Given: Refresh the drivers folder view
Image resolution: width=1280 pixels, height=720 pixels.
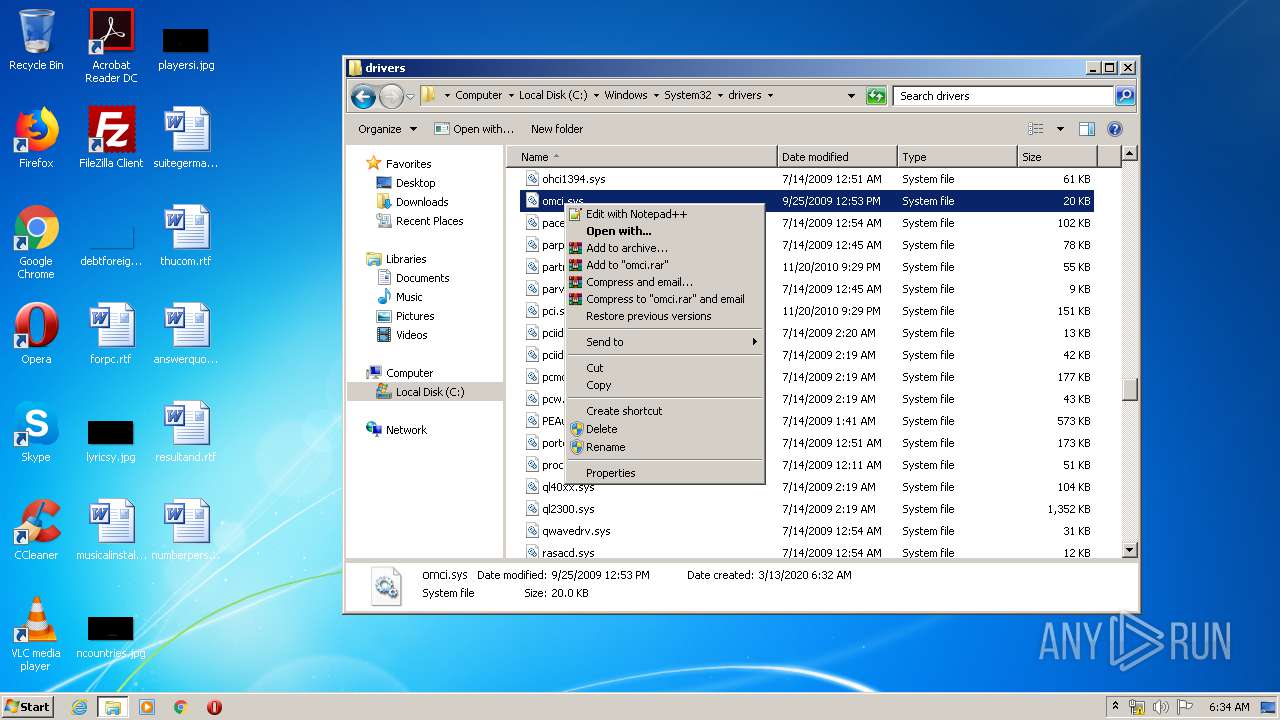Looking at the screenshot, I should pyautogui.click(x=876, y=96).
